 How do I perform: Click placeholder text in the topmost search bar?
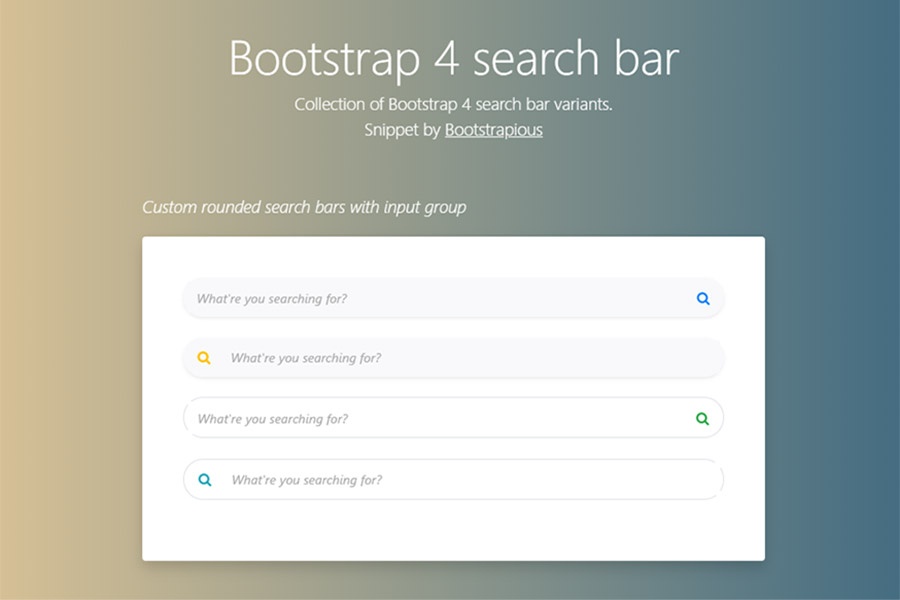(272, 299)
